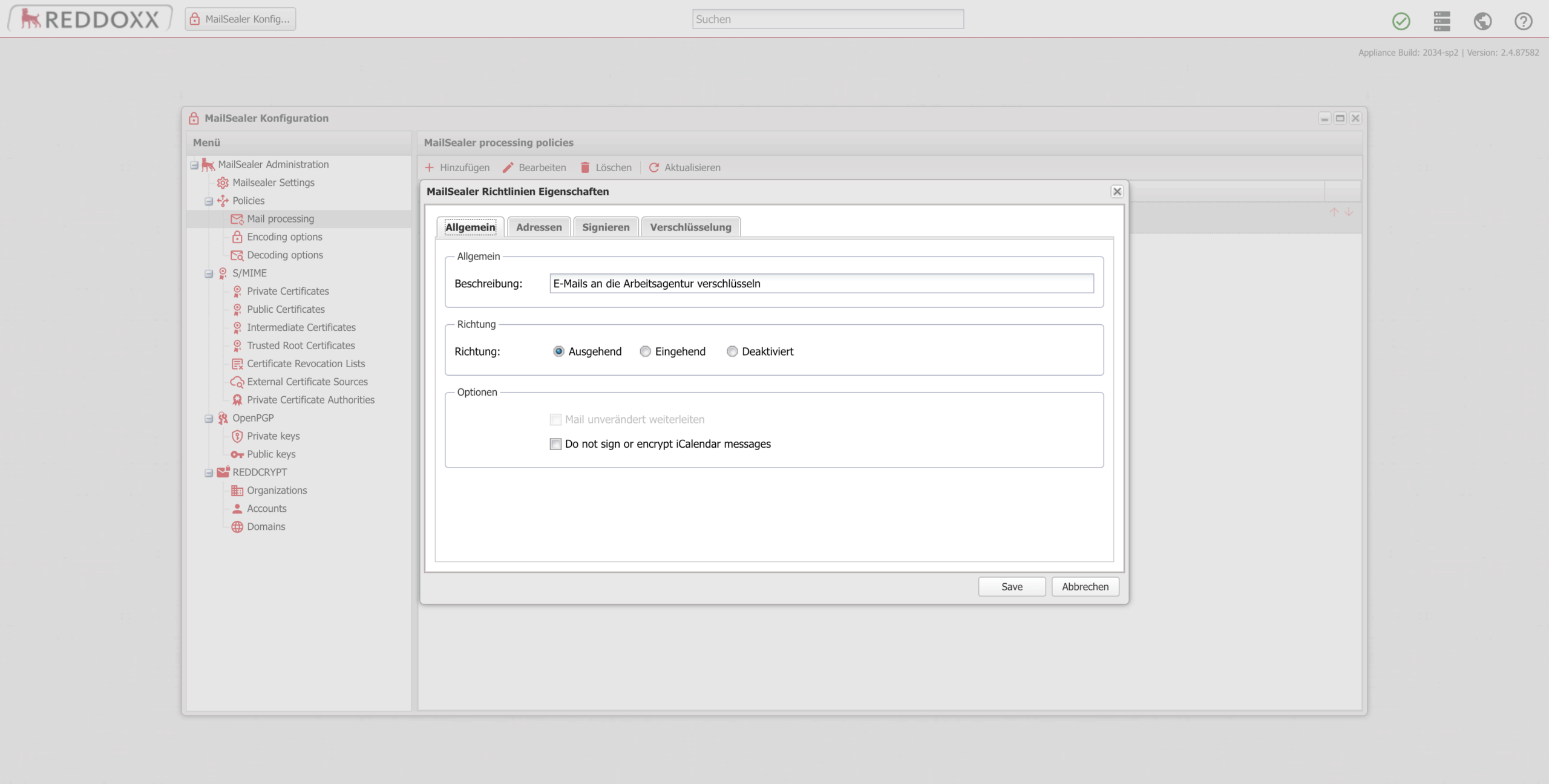Select Mailsealer Settings in the tree
Screen dimensions: 1549x784
[273, 182]
